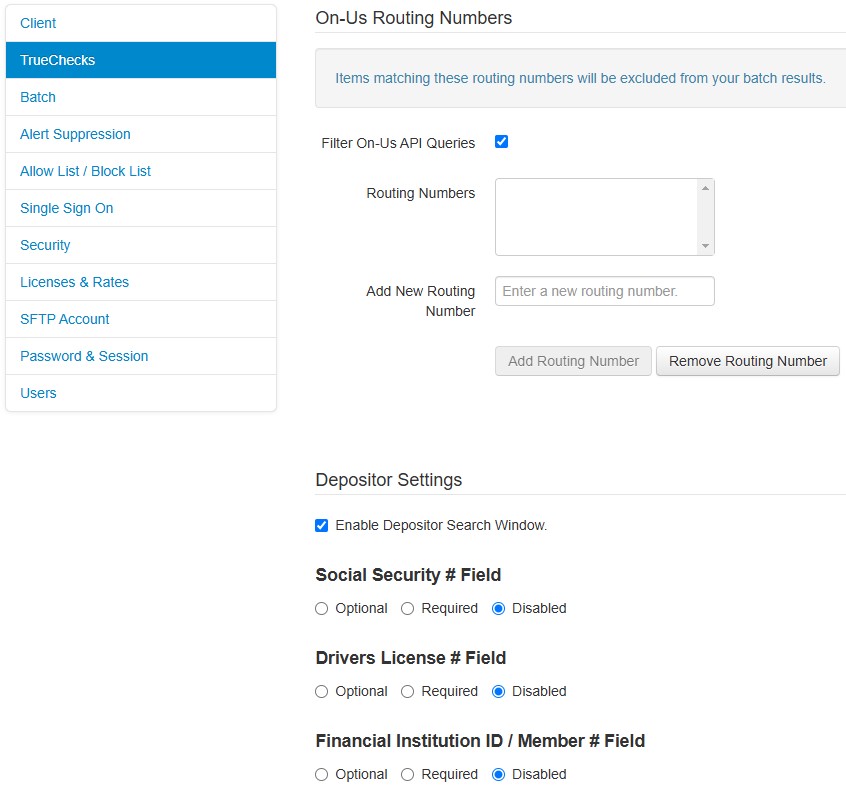Go to Batch settings
The width and height of the screenshot is (846, 797).
point(141,97)
